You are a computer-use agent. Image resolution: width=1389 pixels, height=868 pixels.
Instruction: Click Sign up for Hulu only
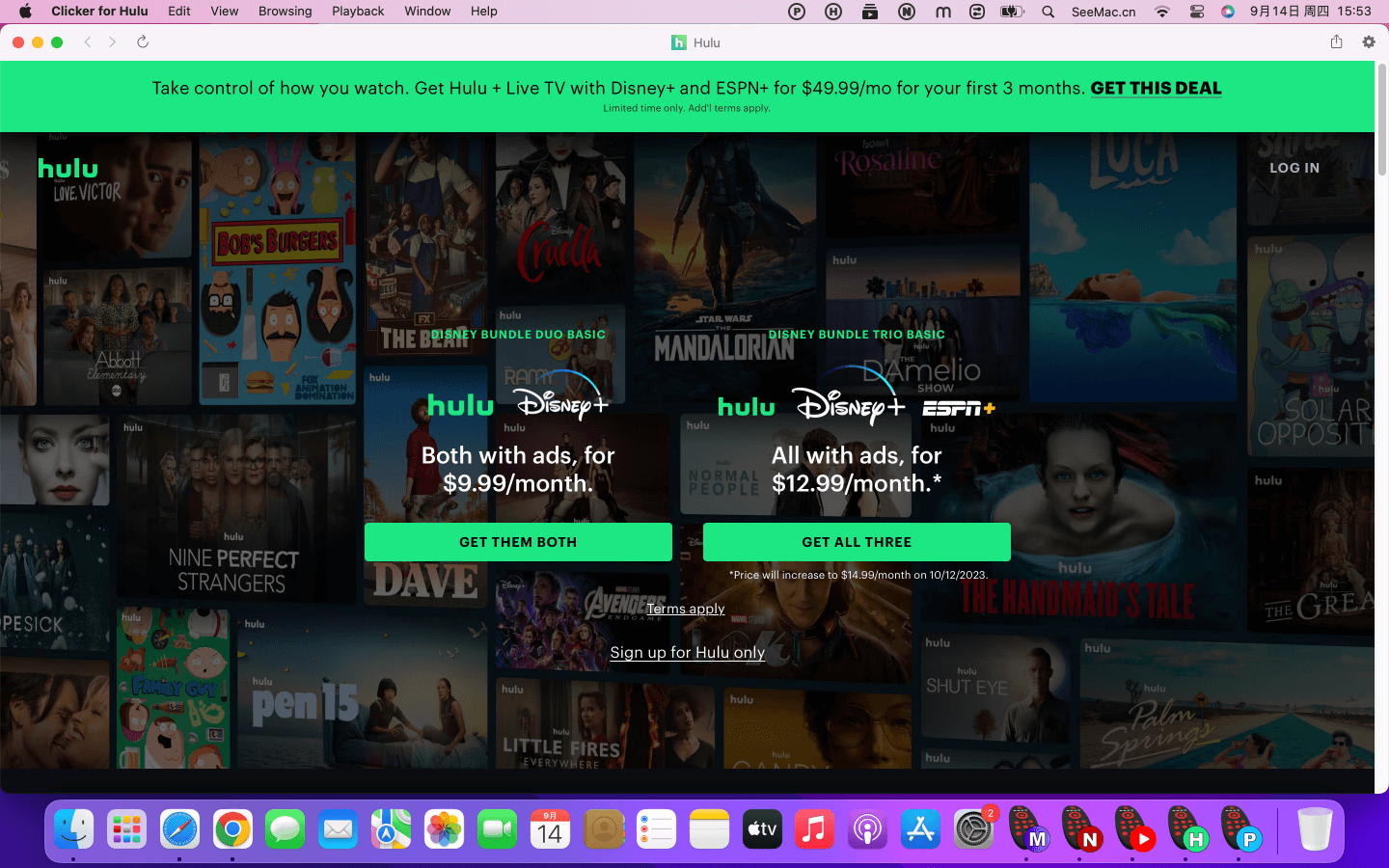point(687,653)
